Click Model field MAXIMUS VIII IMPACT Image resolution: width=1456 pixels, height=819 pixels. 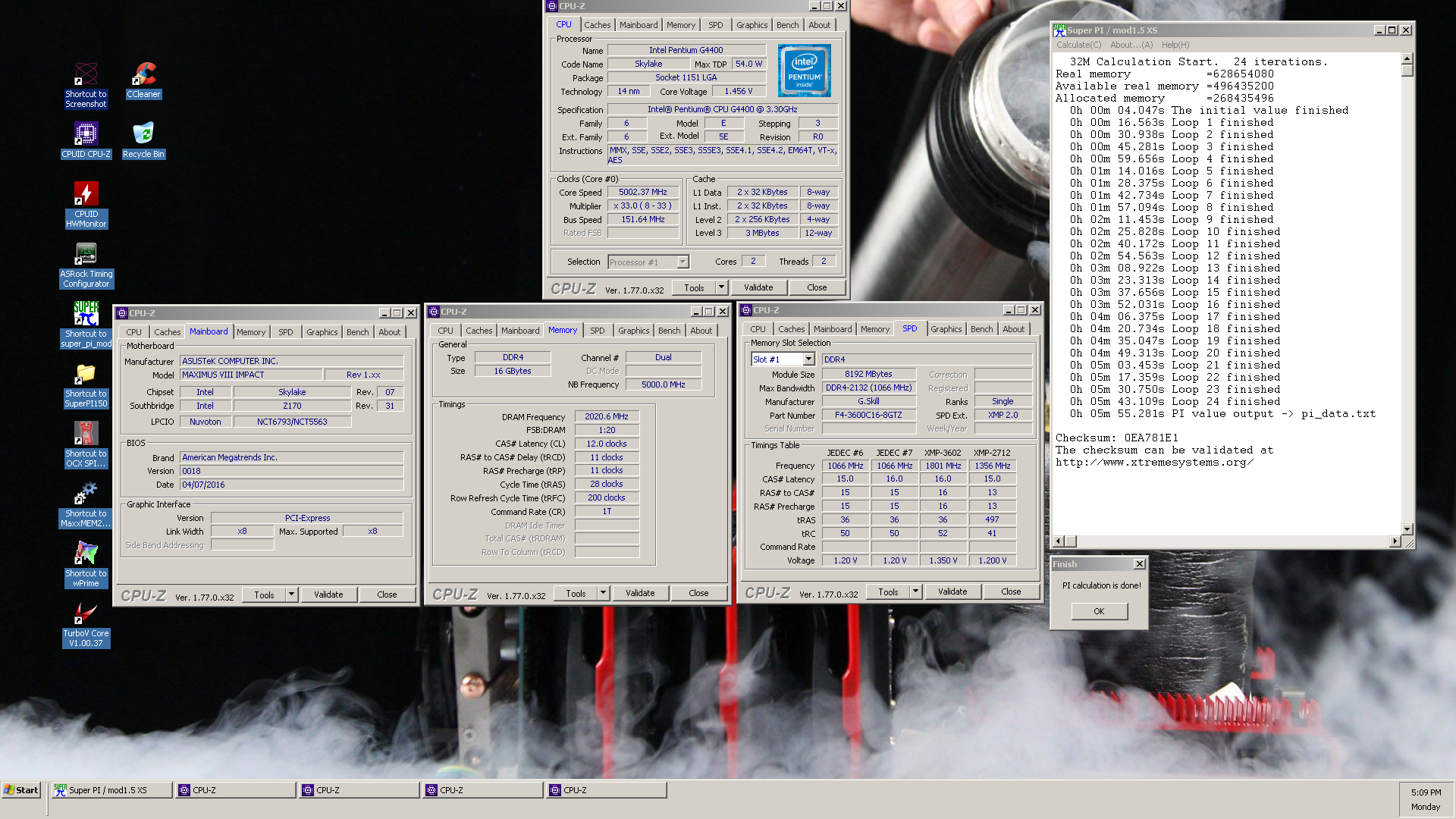(x=250, y=375)
